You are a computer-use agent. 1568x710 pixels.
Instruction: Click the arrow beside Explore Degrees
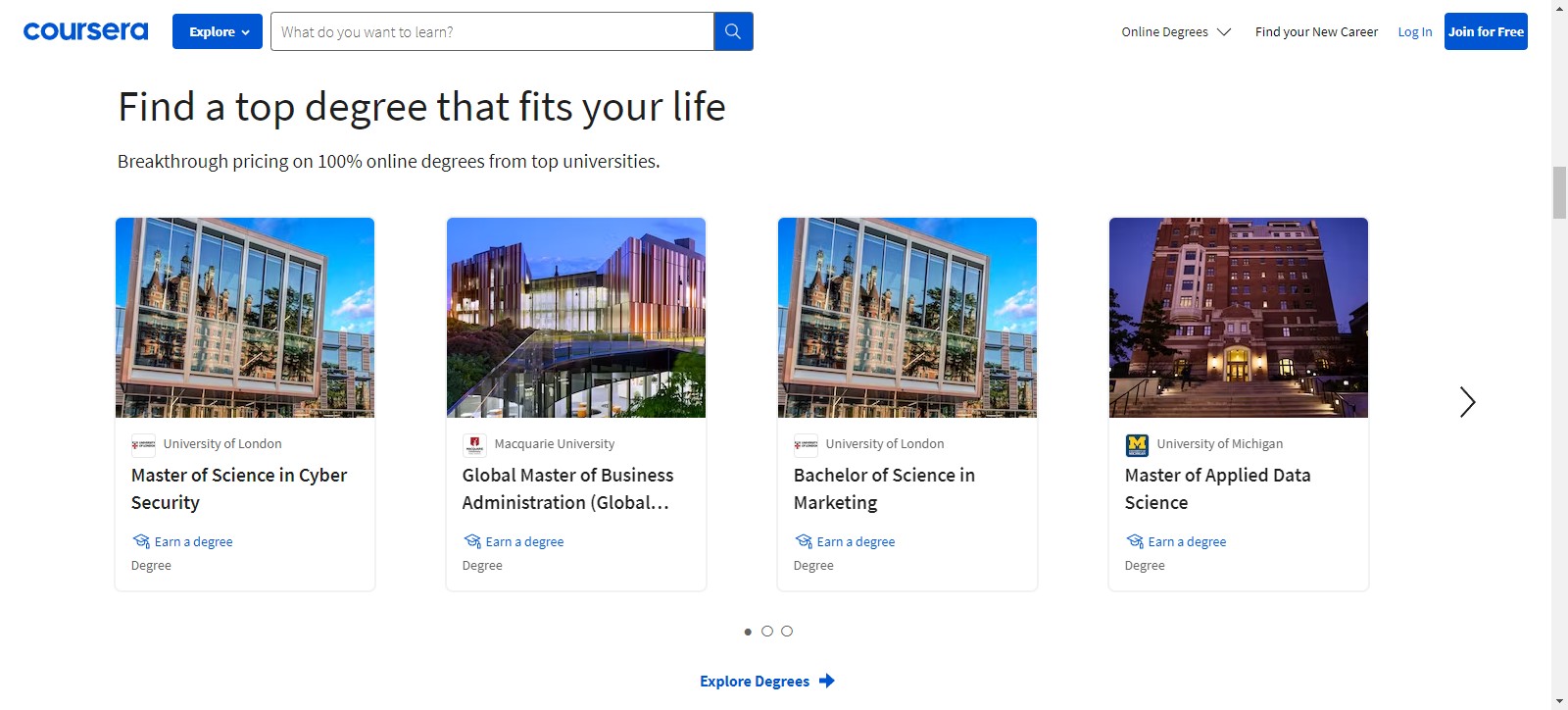pyautogui.click(x=827, y=681)
